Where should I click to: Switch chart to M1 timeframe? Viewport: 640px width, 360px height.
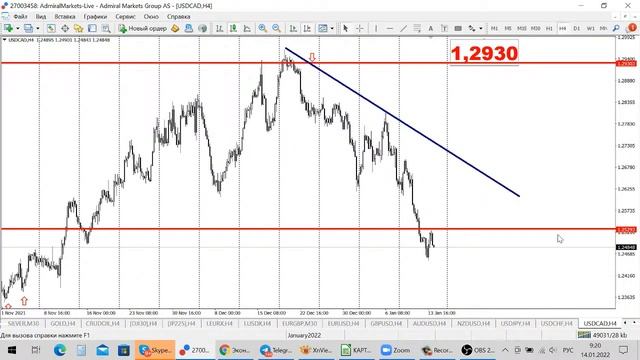[x=494, y=28]
